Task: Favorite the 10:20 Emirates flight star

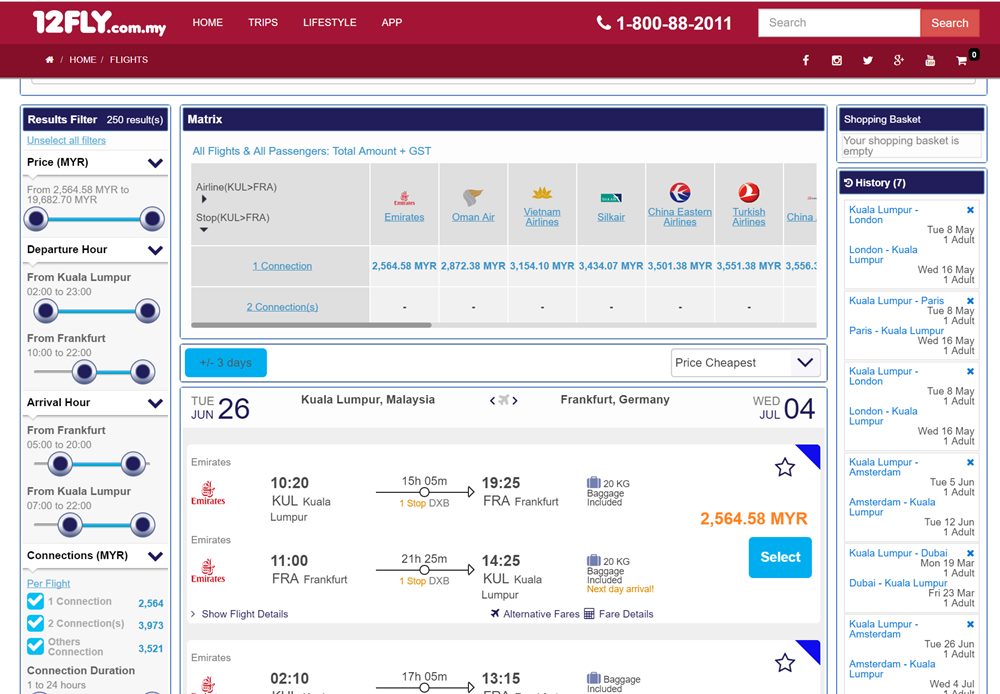Action: [x=784, y=468]
